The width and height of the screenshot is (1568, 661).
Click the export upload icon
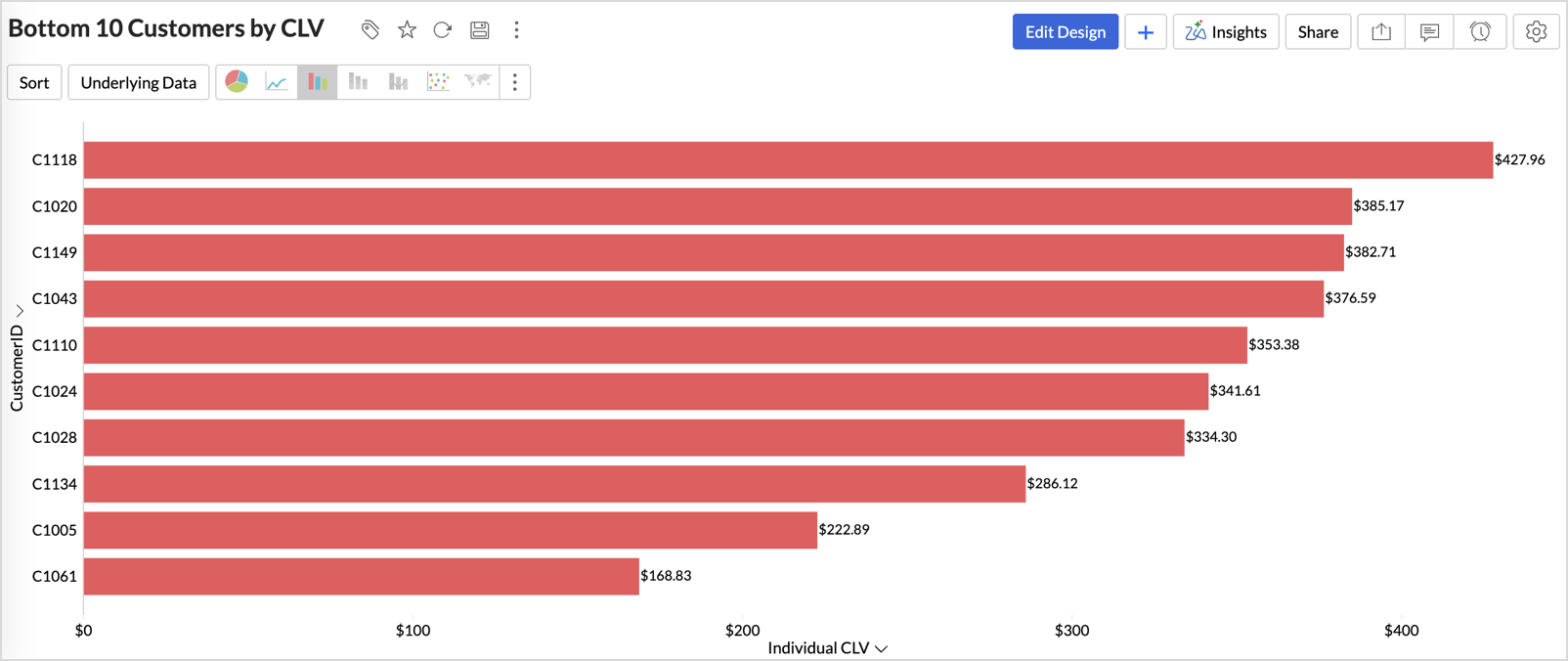1381,31
